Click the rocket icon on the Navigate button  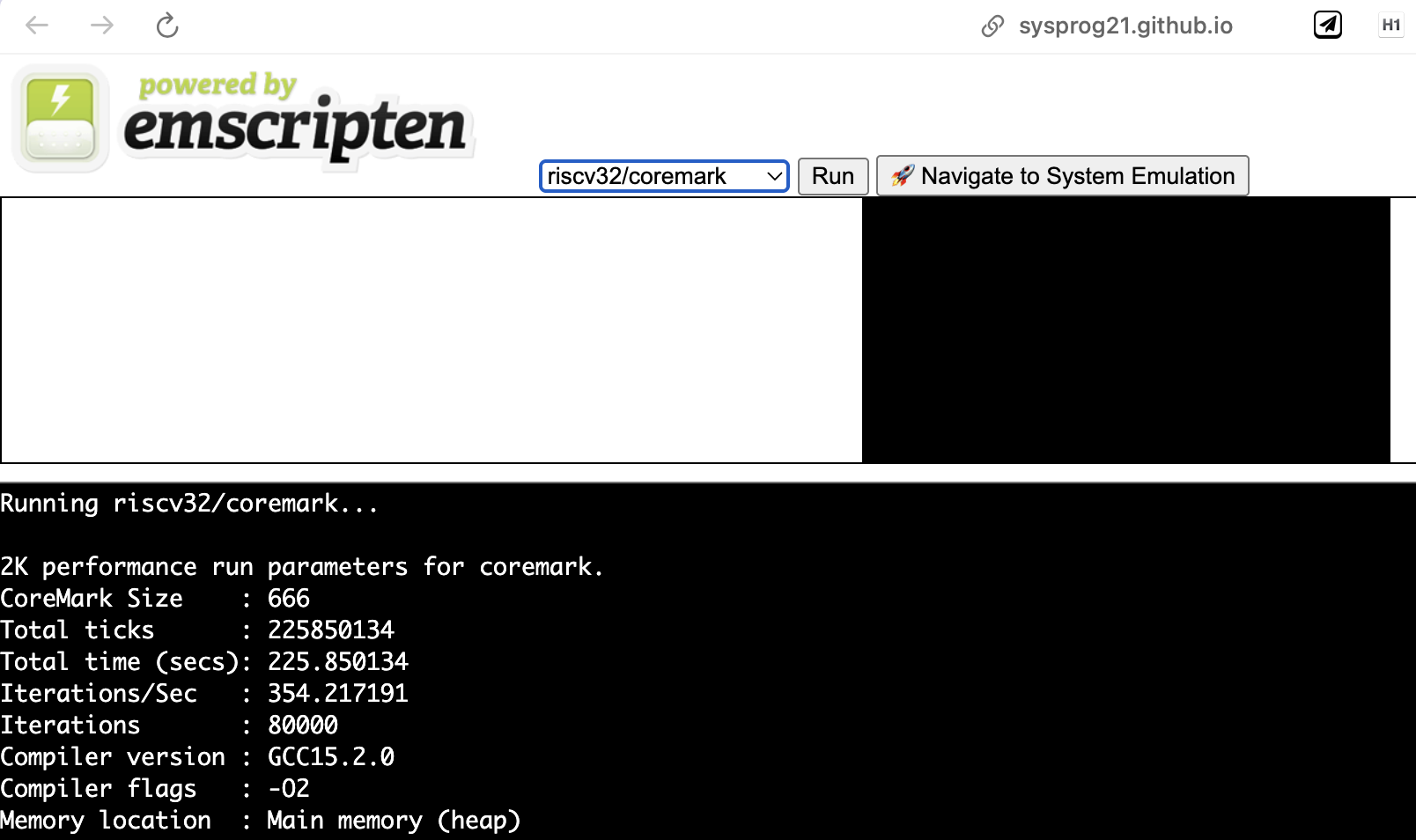tap(903, 176)
